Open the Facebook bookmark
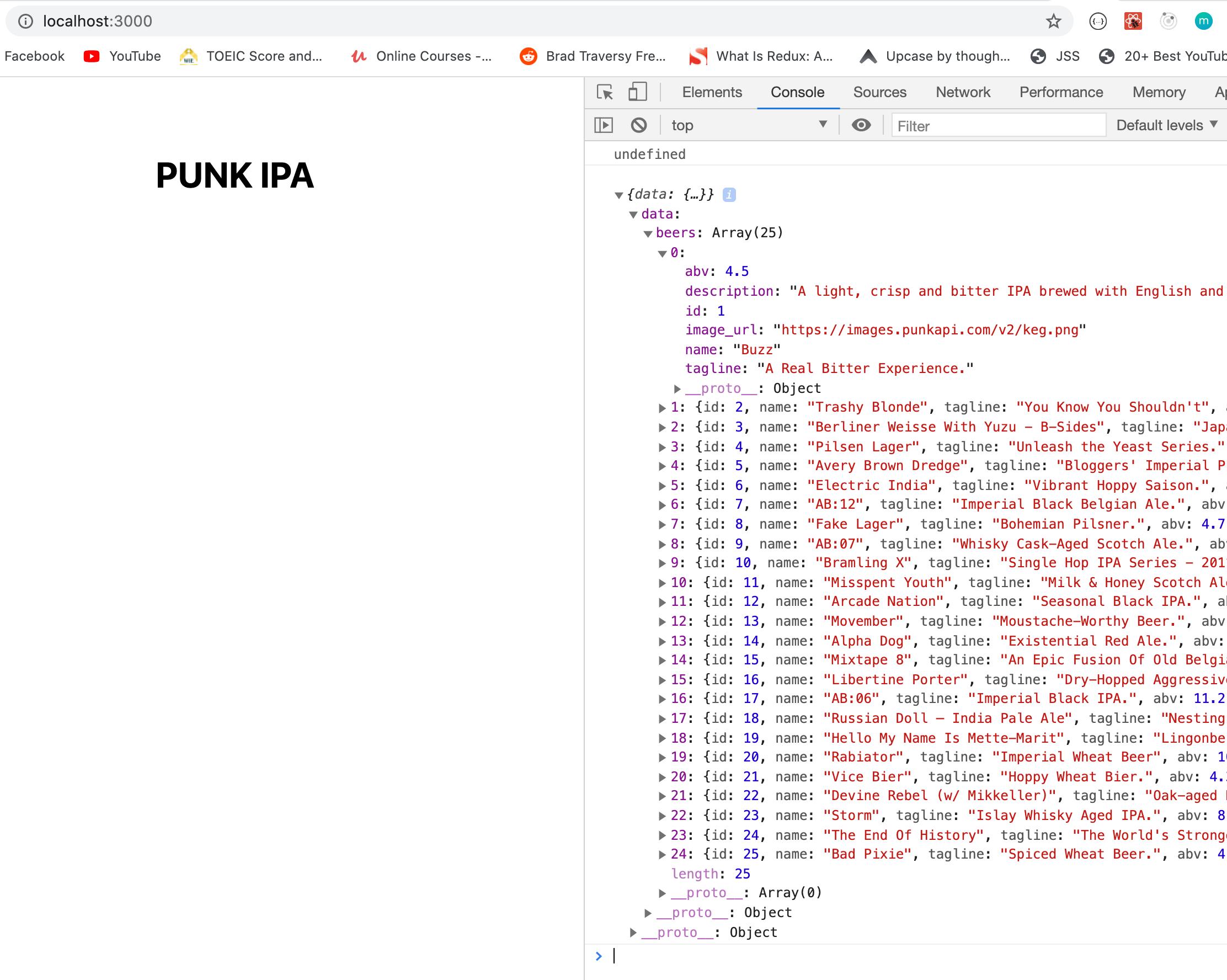Viewport: 1227px width, 980px height. [34, 56]
